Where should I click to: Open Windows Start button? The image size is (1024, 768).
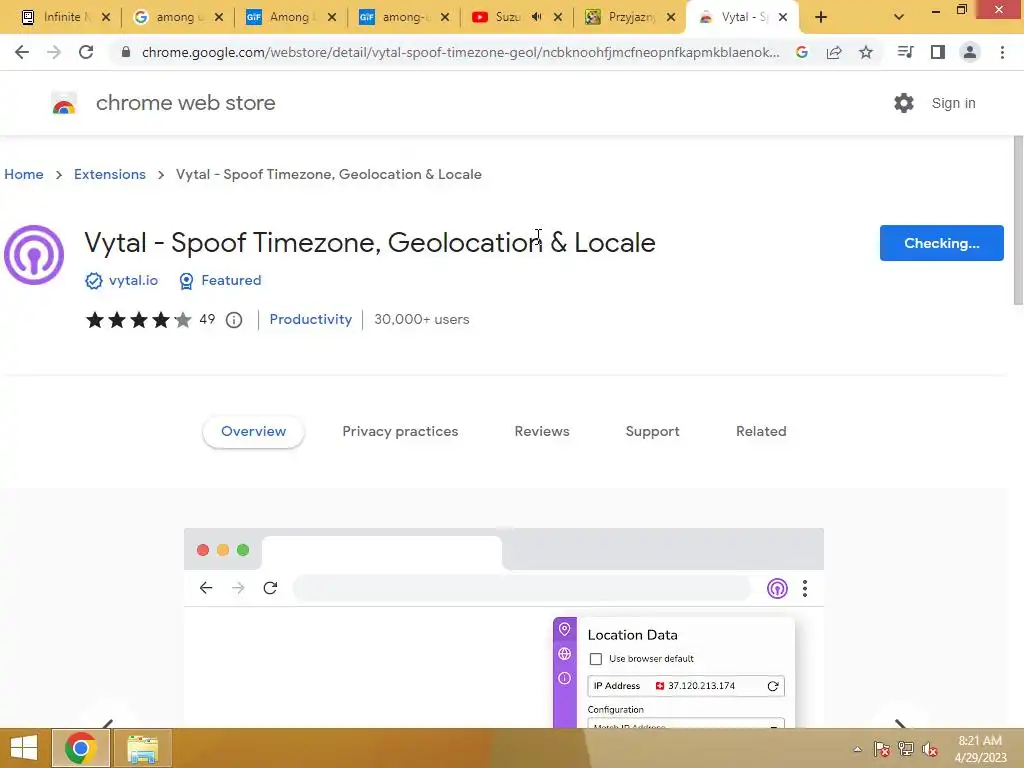[x=24, y=748]
